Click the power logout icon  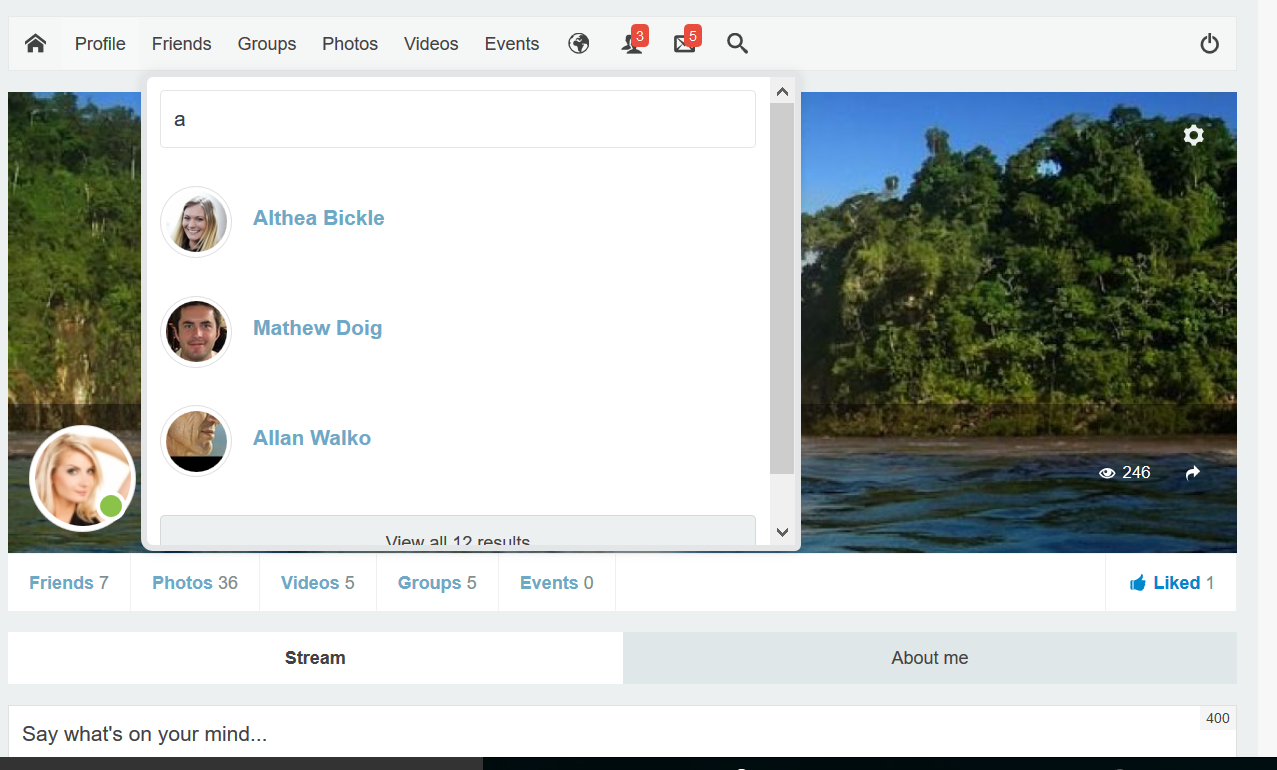[x=1209, y=44]
